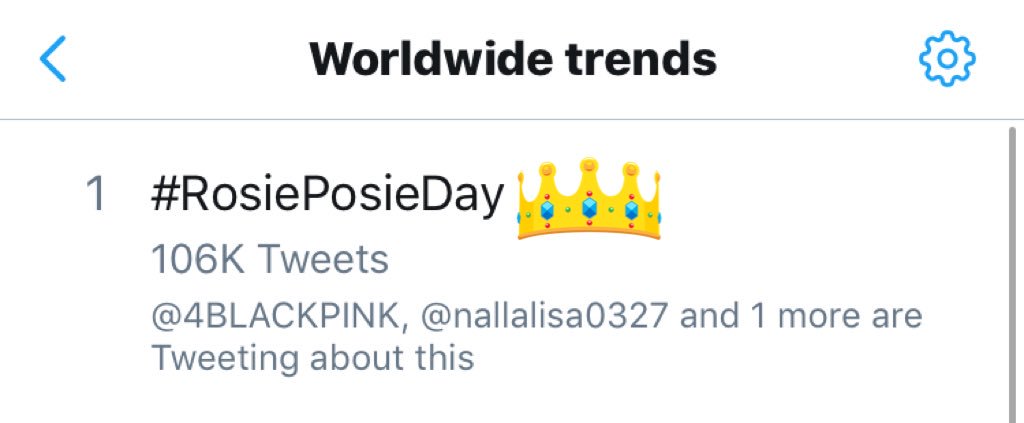Click the word "Tweets" under hashtag
Image resolution: width=1024 pixels, height=423 pixels.
tap(323, 260)
